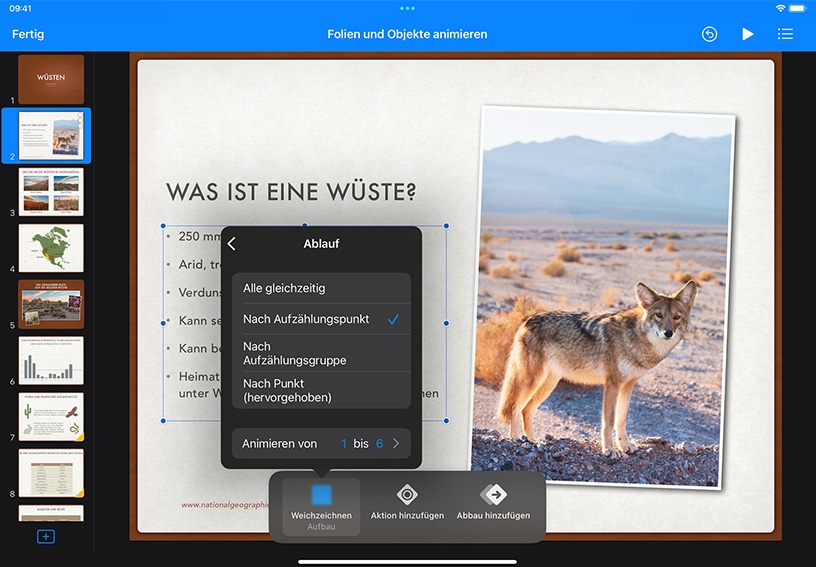Click the 09:41 clock in the status bar
816x567 pixels.
[x=20, y=8]
